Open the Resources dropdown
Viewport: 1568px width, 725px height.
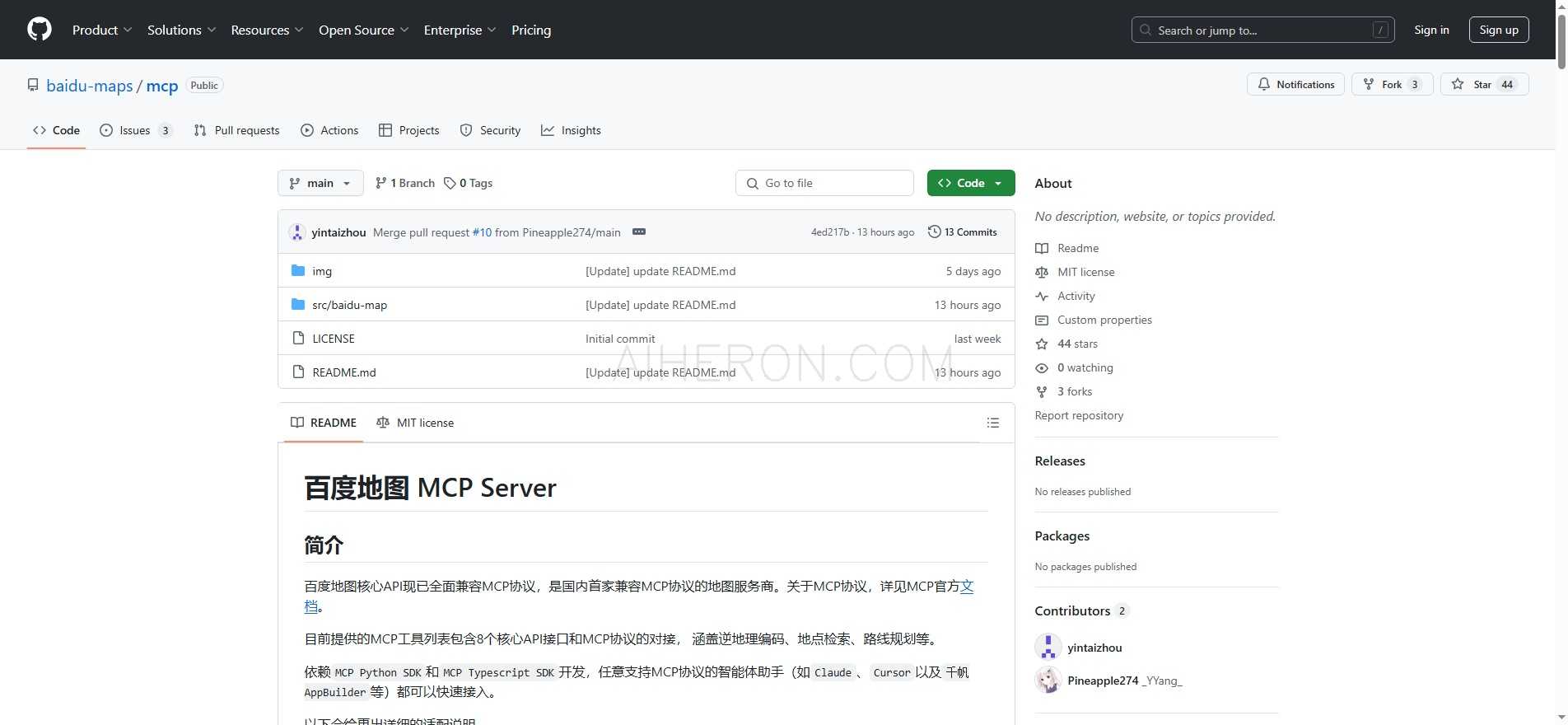tap(268, 30)
